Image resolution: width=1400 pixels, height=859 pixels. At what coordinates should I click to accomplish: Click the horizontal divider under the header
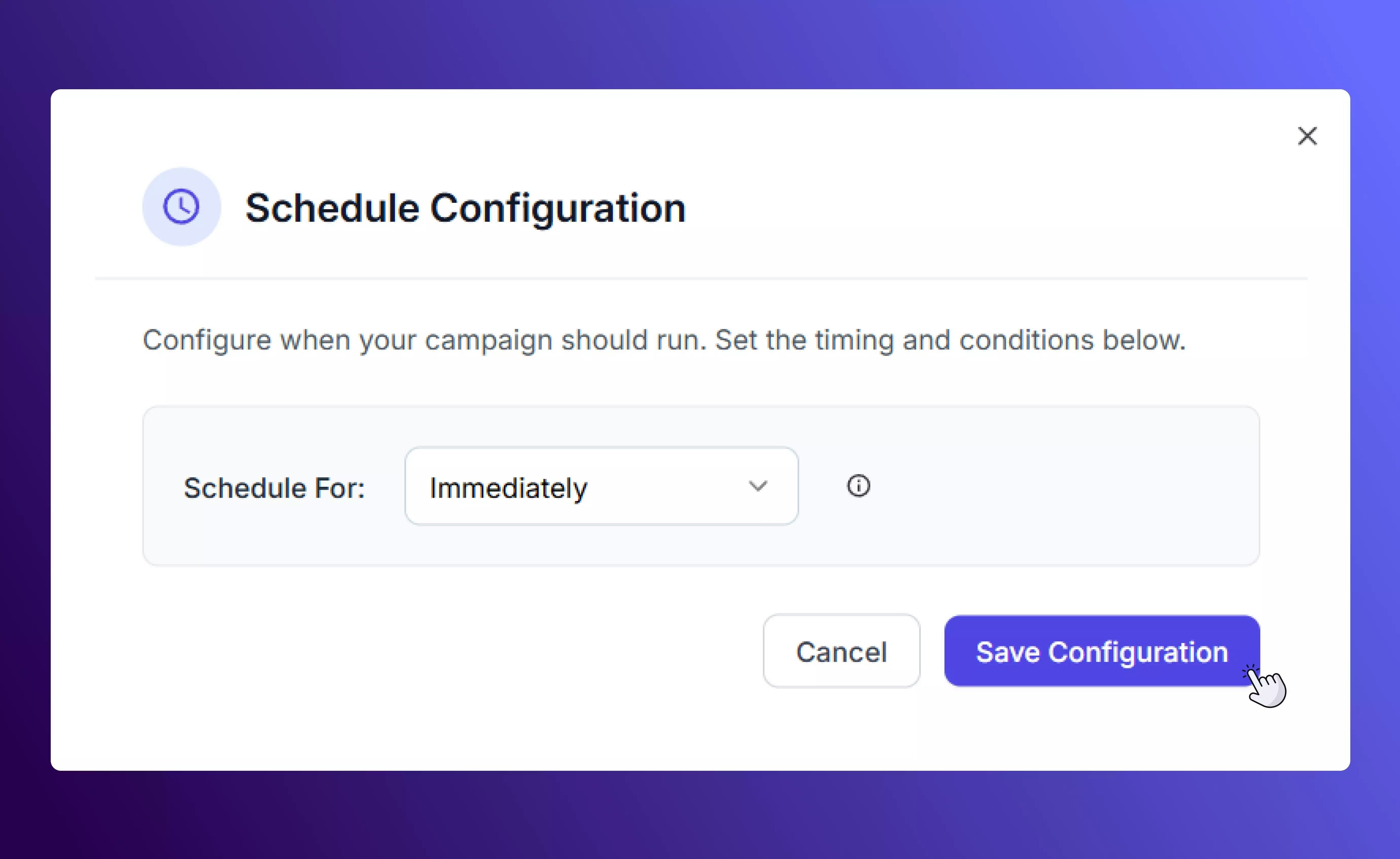point(701,278)
